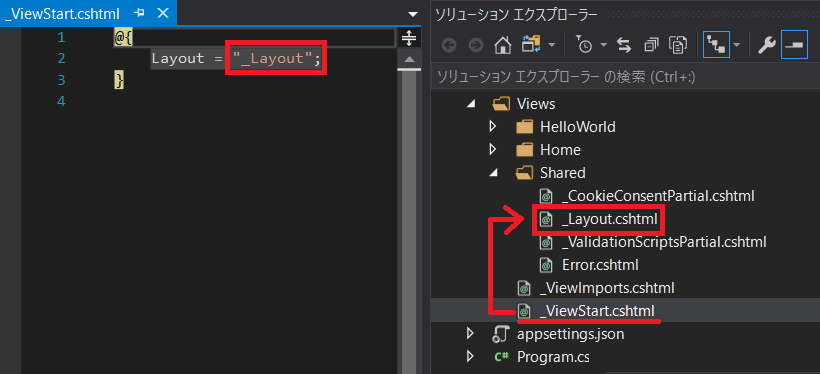Open the switch views dropdown arrow

pos(551,46)
